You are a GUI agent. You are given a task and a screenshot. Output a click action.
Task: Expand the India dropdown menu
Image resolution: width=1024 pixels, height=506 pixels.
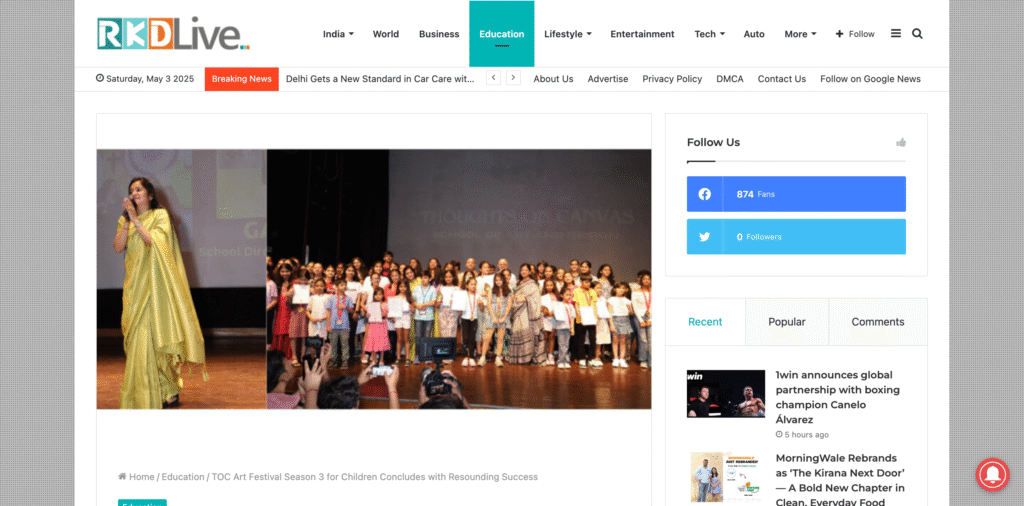point(338,34)
